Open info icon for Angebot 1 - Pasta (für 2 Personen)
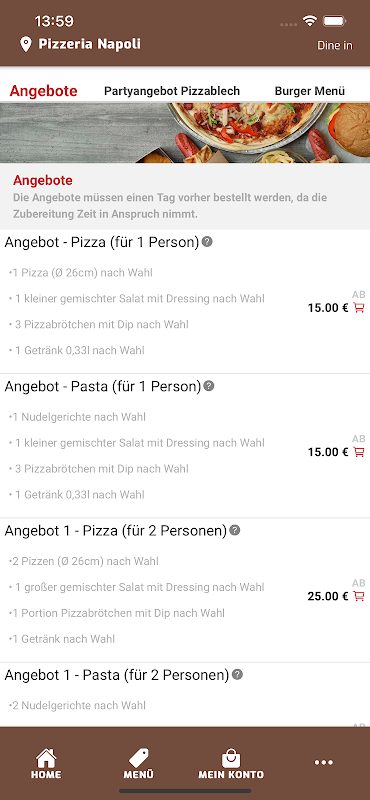This screenshot has width=370, height=800. [x=237, y=674]
